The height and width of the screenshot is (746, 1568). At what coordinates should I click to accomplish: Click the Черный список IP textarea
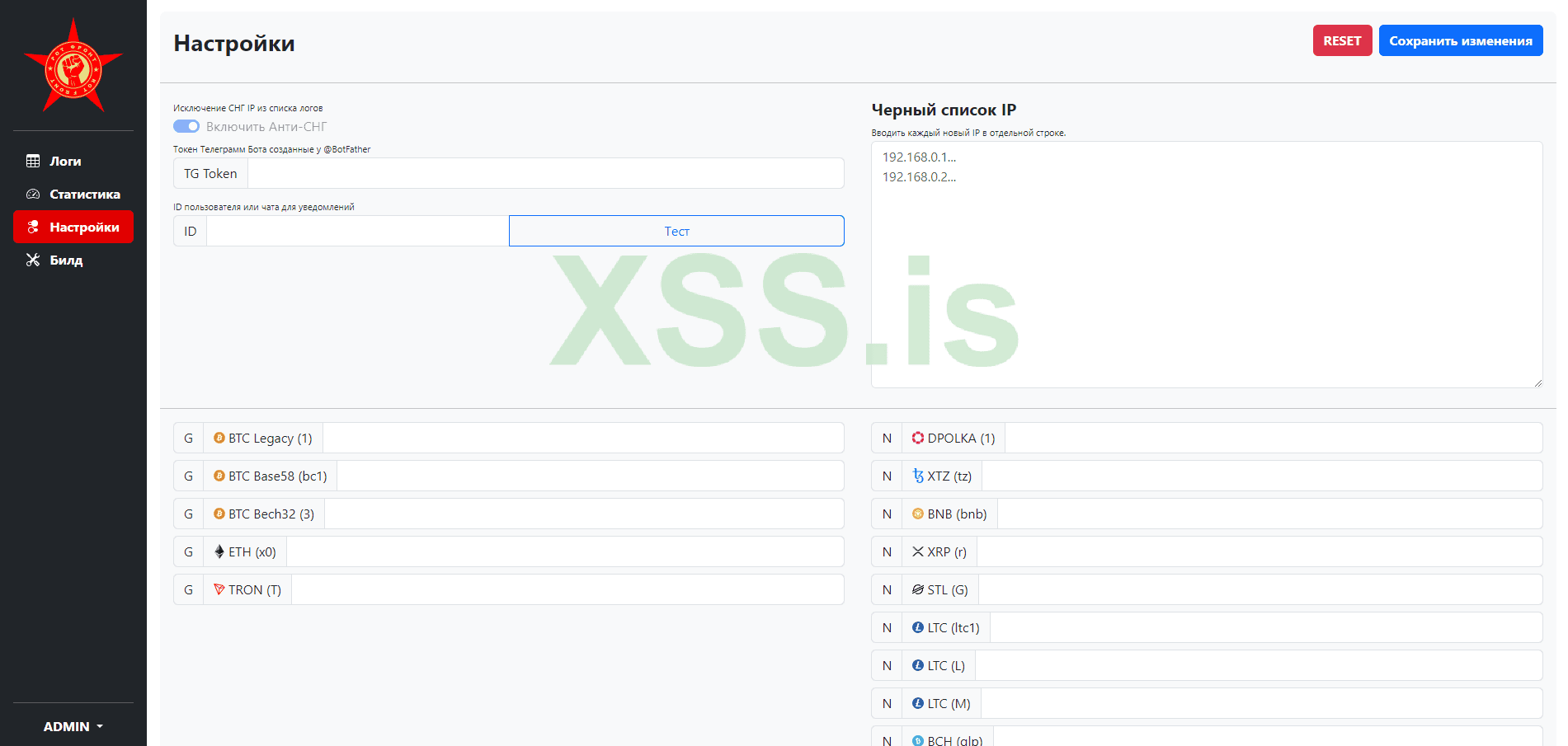(1207, 265)
